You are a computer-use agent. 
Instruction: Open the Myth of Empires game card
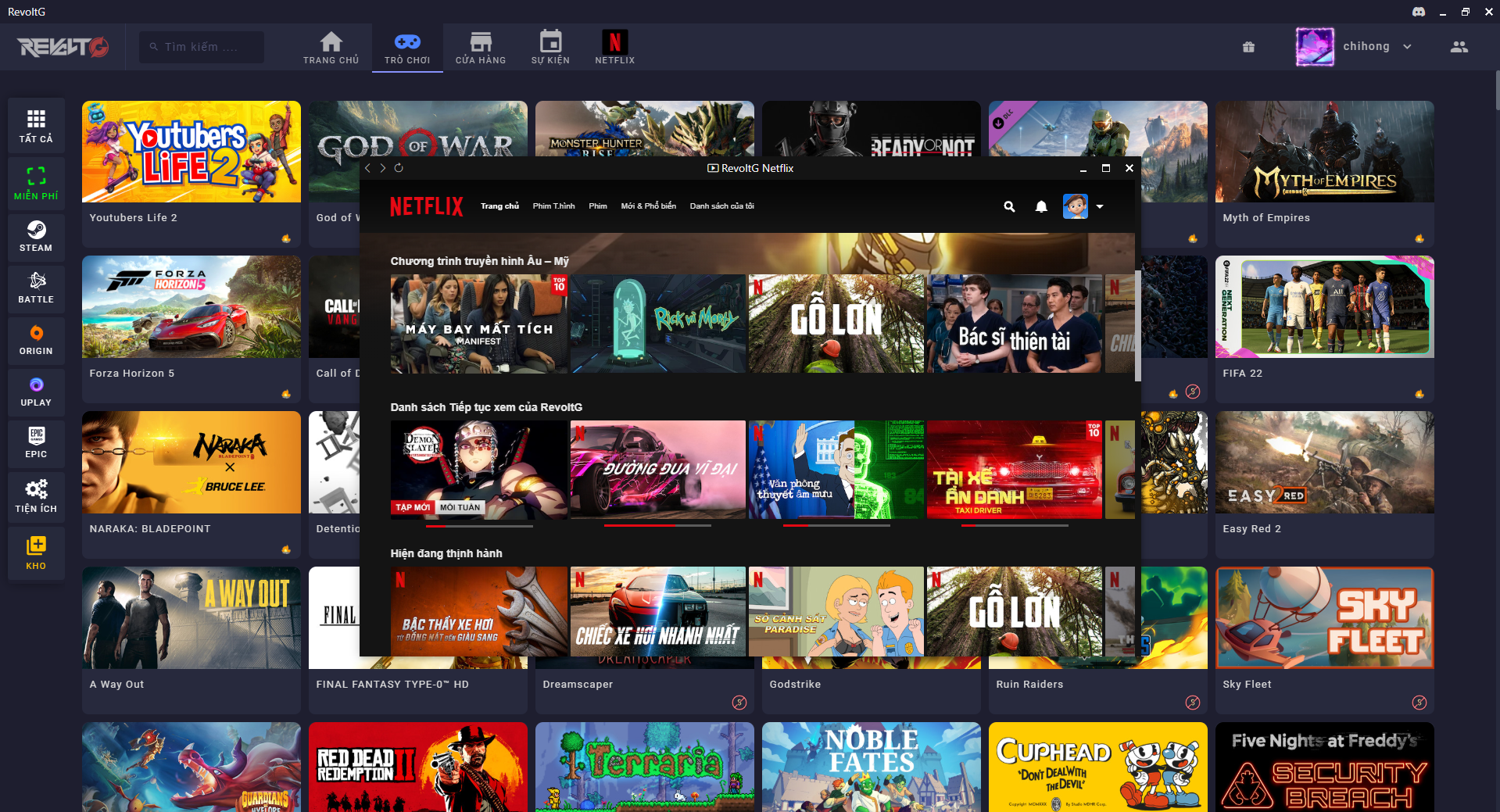pos(1325,174)
